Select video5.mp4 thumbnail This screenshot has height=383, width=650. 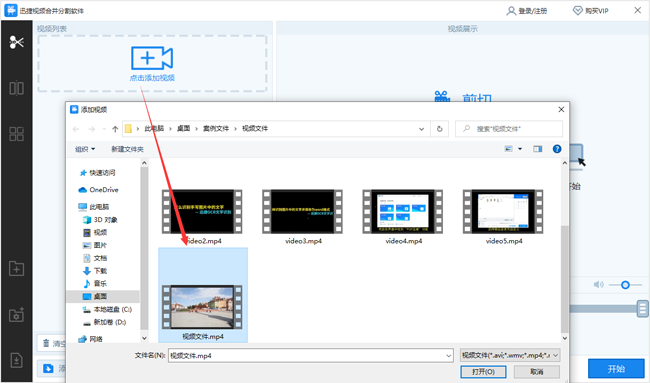(503, 211)
